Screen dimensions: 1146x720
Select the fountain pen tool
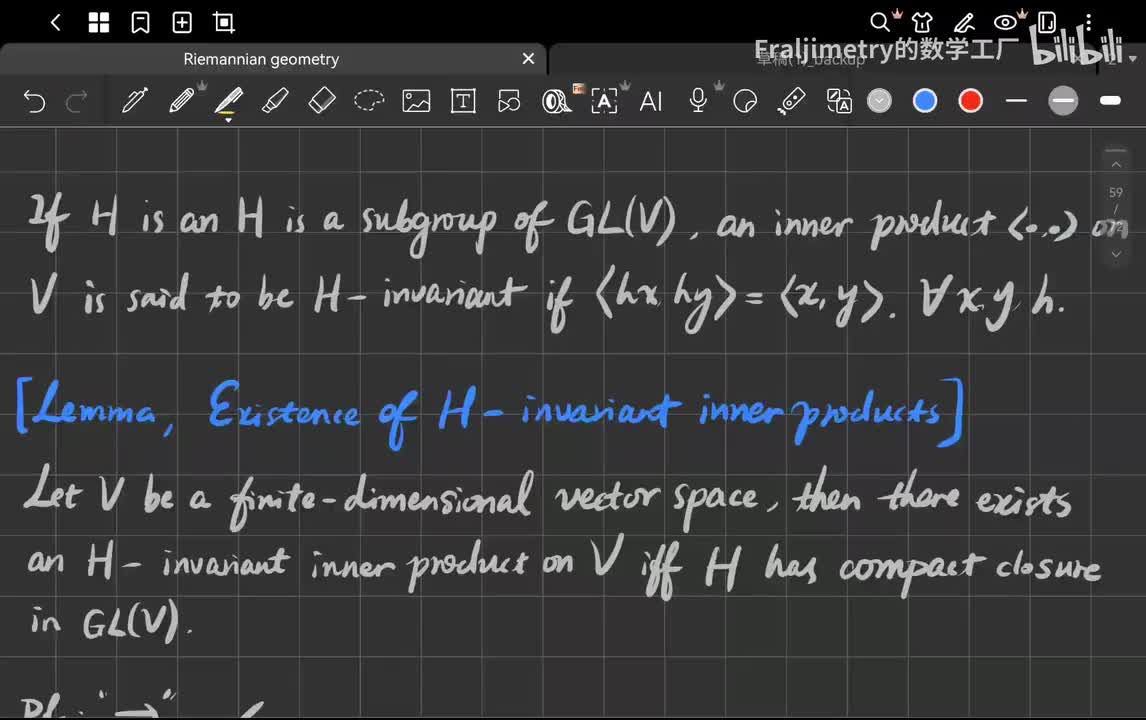(x=134, y=101)
